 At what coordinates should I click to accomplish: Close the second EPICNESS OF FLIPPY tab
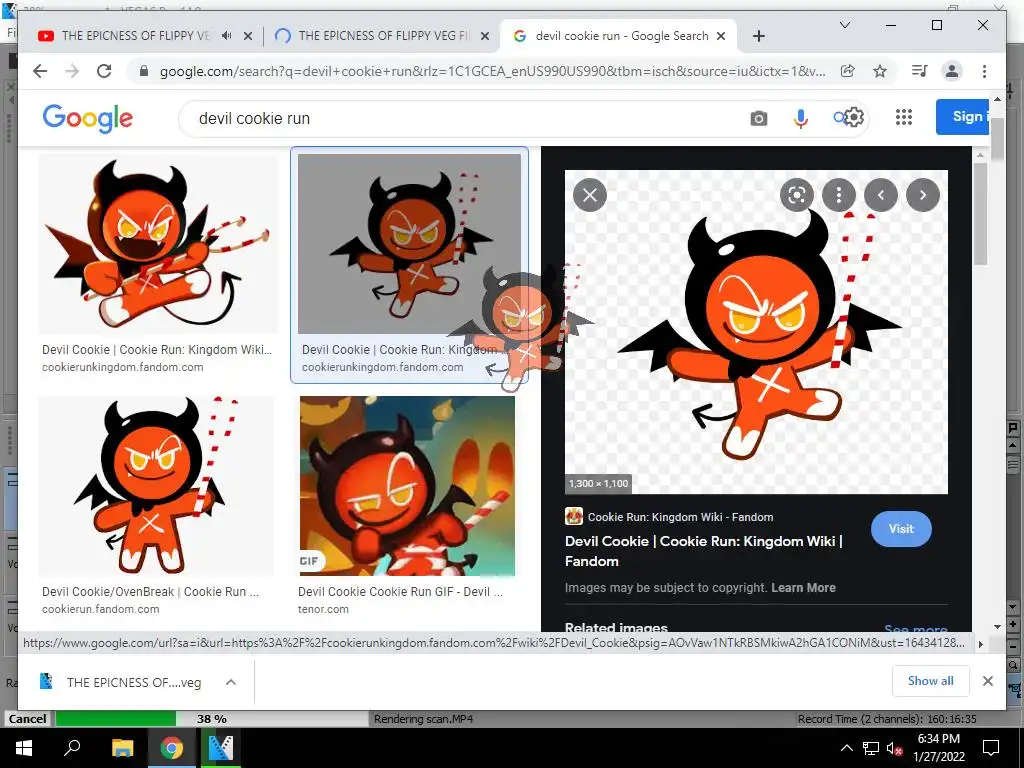coord(485,36)
